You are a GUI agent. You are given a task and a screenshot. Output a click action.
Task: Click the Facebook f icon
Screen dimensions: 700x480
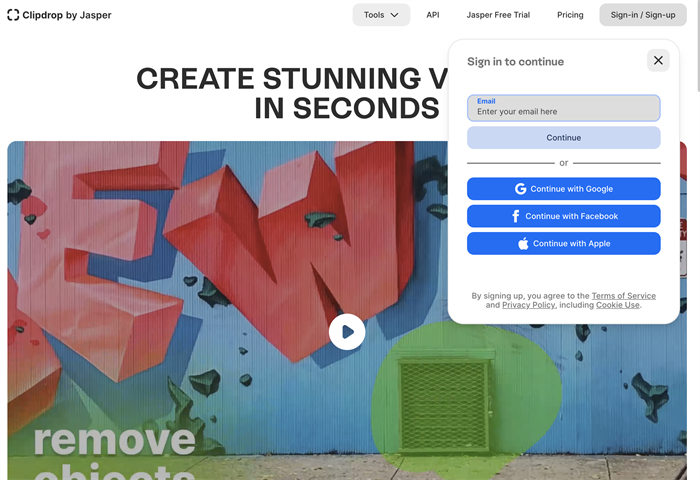[x=516, y=216]
